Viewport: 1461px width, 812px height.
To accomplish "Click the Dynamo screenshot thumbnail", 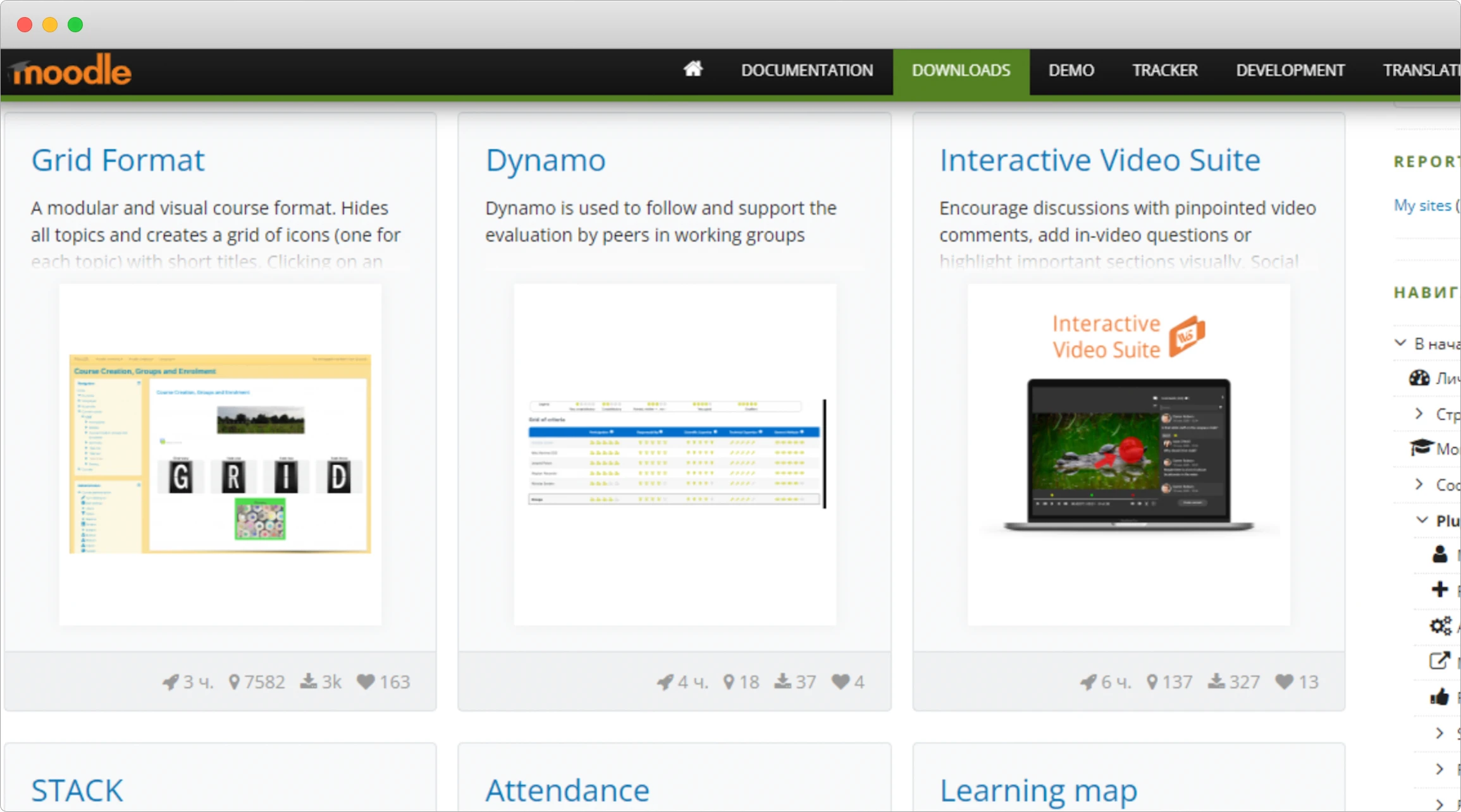I will (674, 452).
